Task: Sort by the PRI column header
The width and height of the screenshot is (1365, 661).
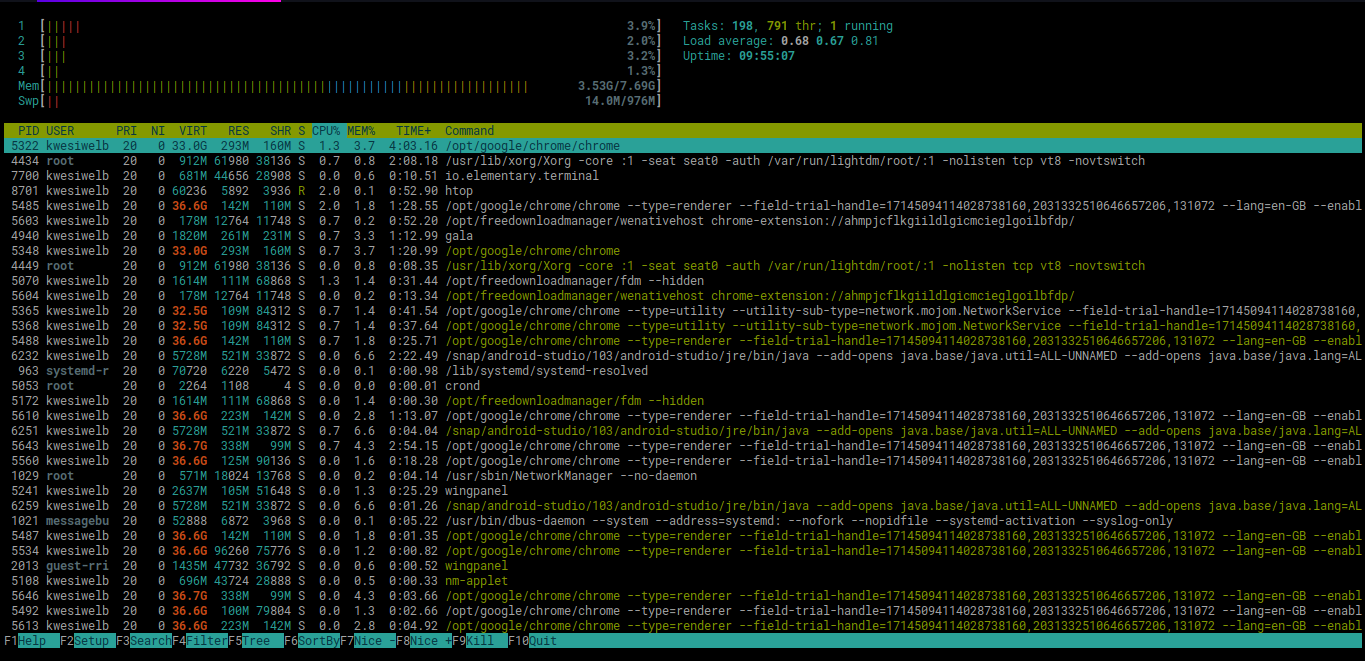Action: click(x=126, y=131)
